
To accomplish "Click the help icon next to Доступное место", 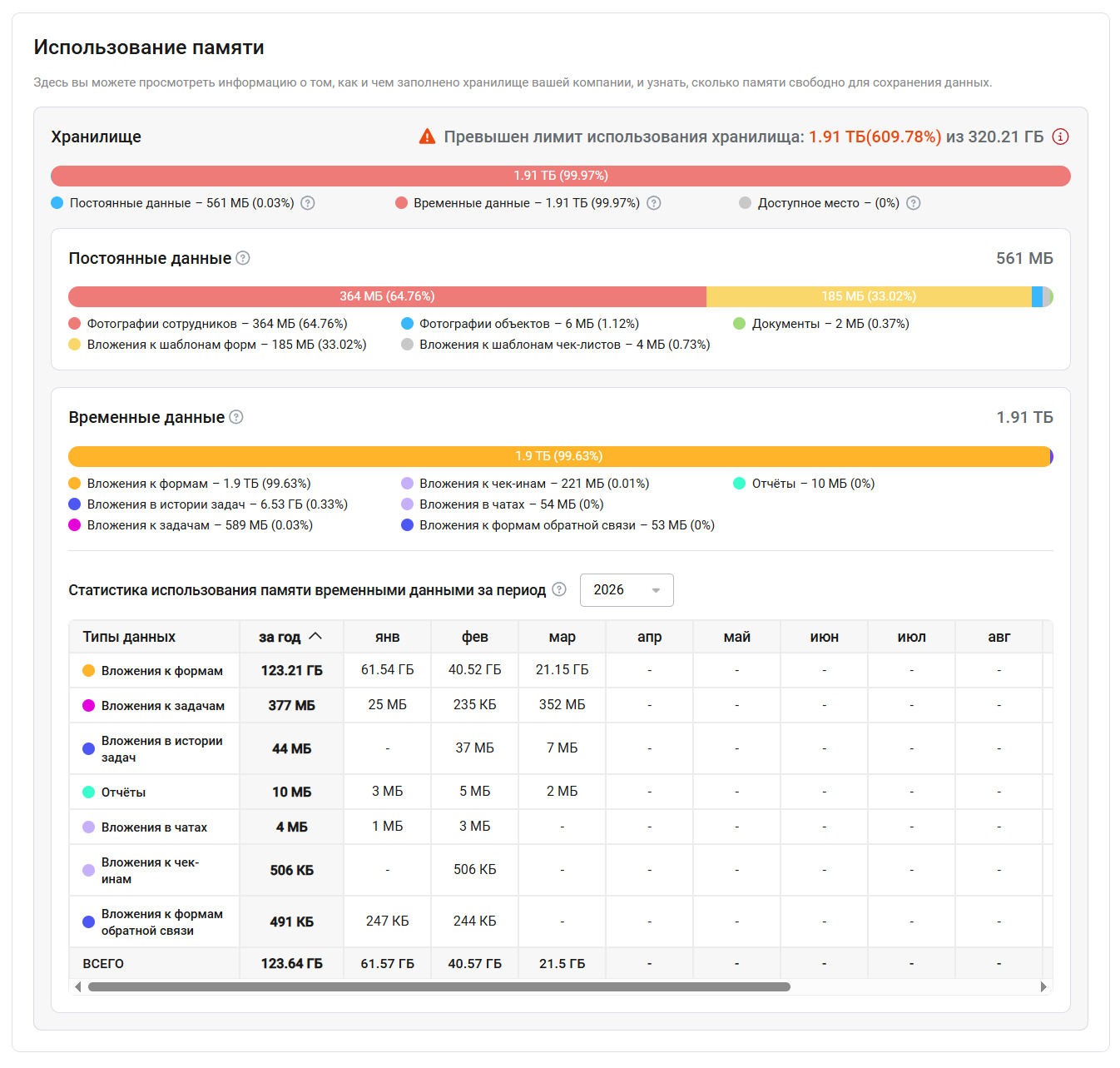I will pos(914,203).
